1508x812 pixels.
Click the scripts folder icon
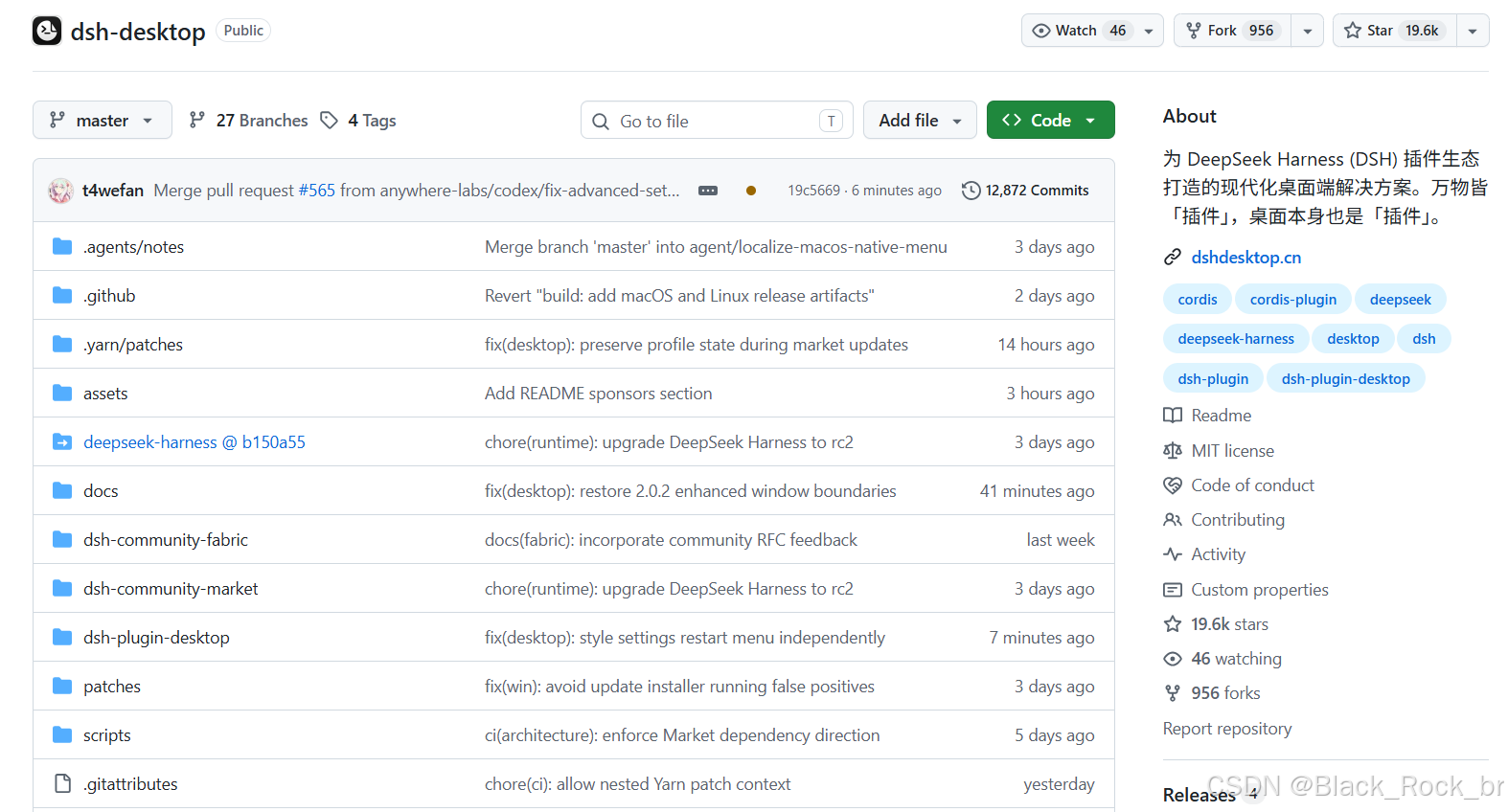coord(62,735)
